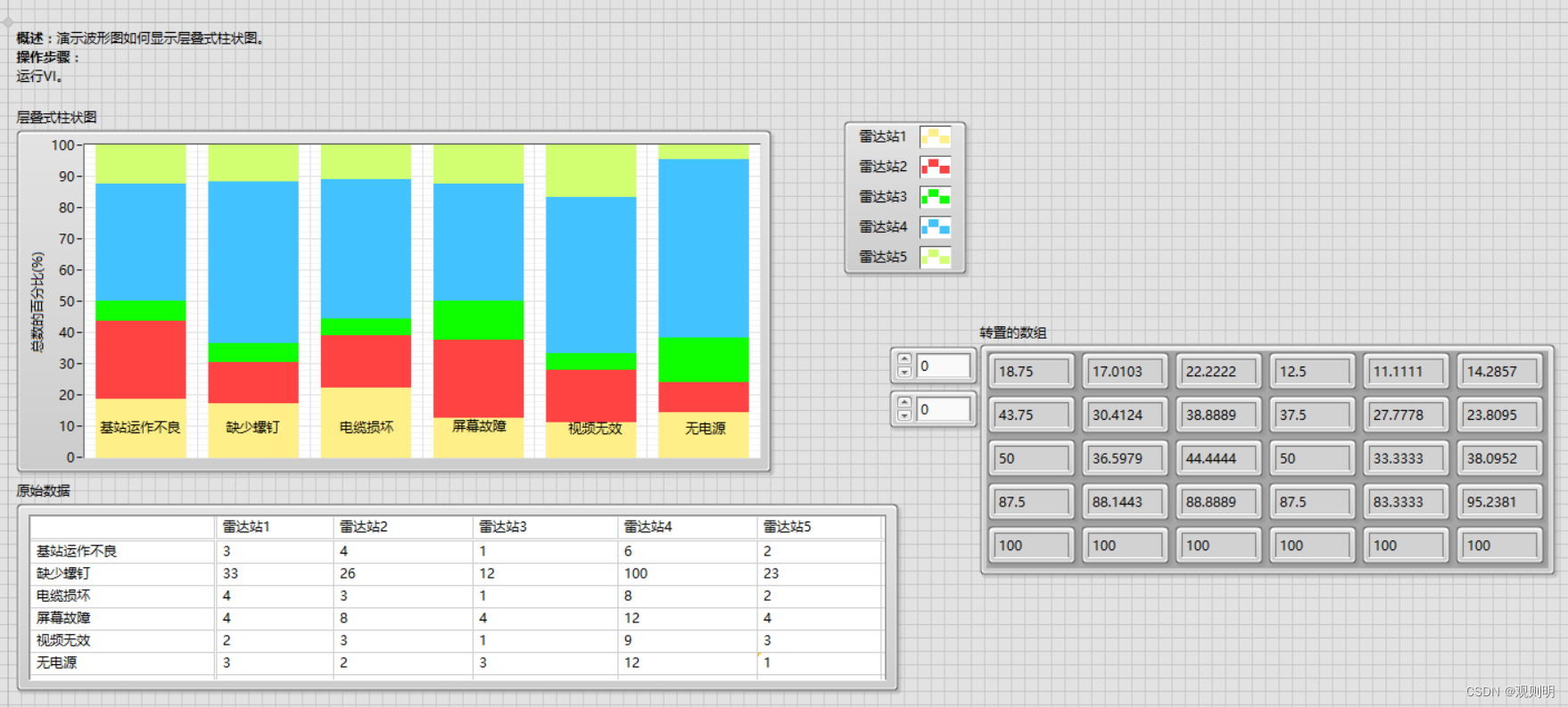Select the array cell showing 11.1111

pyautogui.click(x=1407, y=372)
